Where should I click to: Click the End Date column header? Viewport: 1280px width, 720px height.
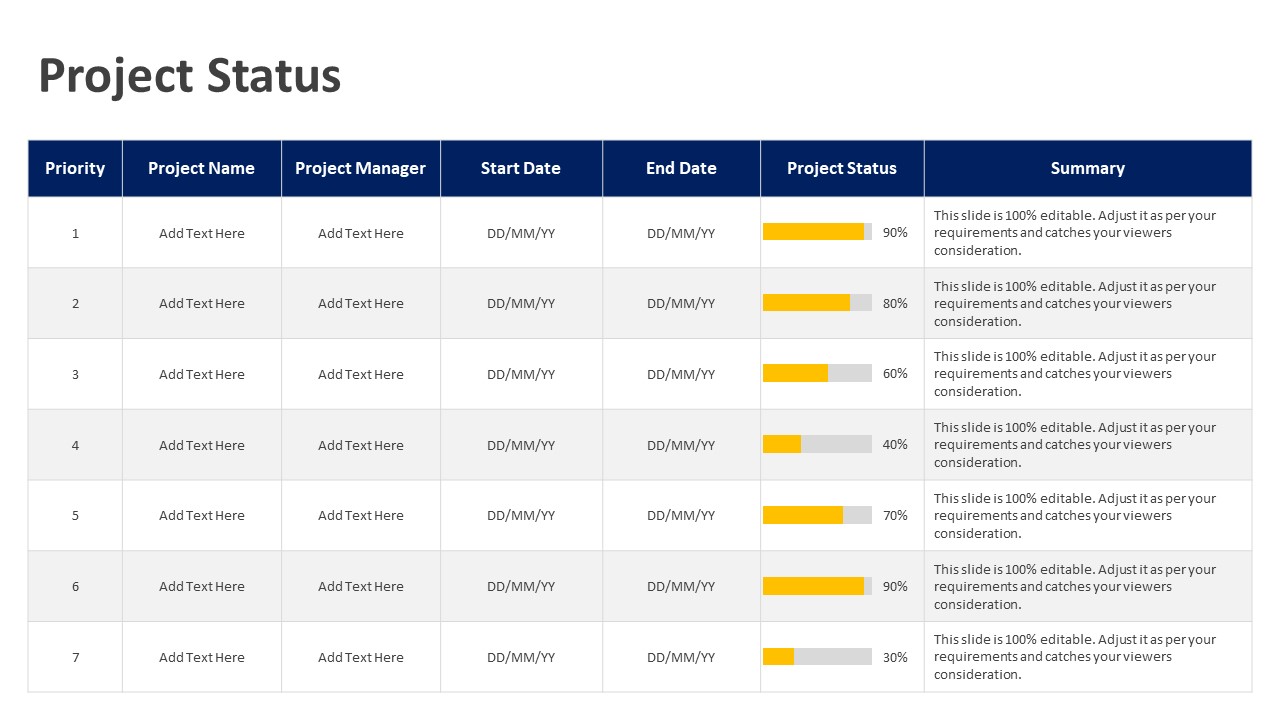pos(681,168)
